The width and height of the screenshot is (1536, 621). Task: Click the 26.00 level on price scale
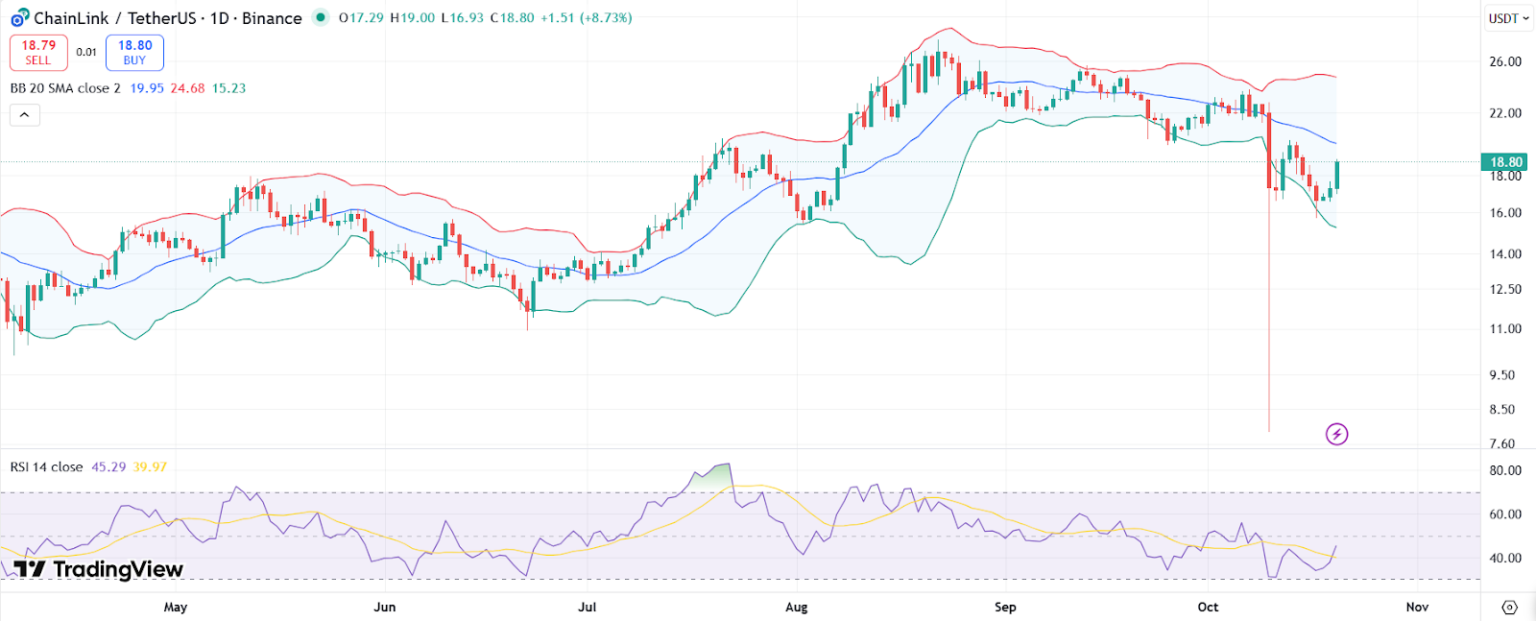(x=1505, y=62)
